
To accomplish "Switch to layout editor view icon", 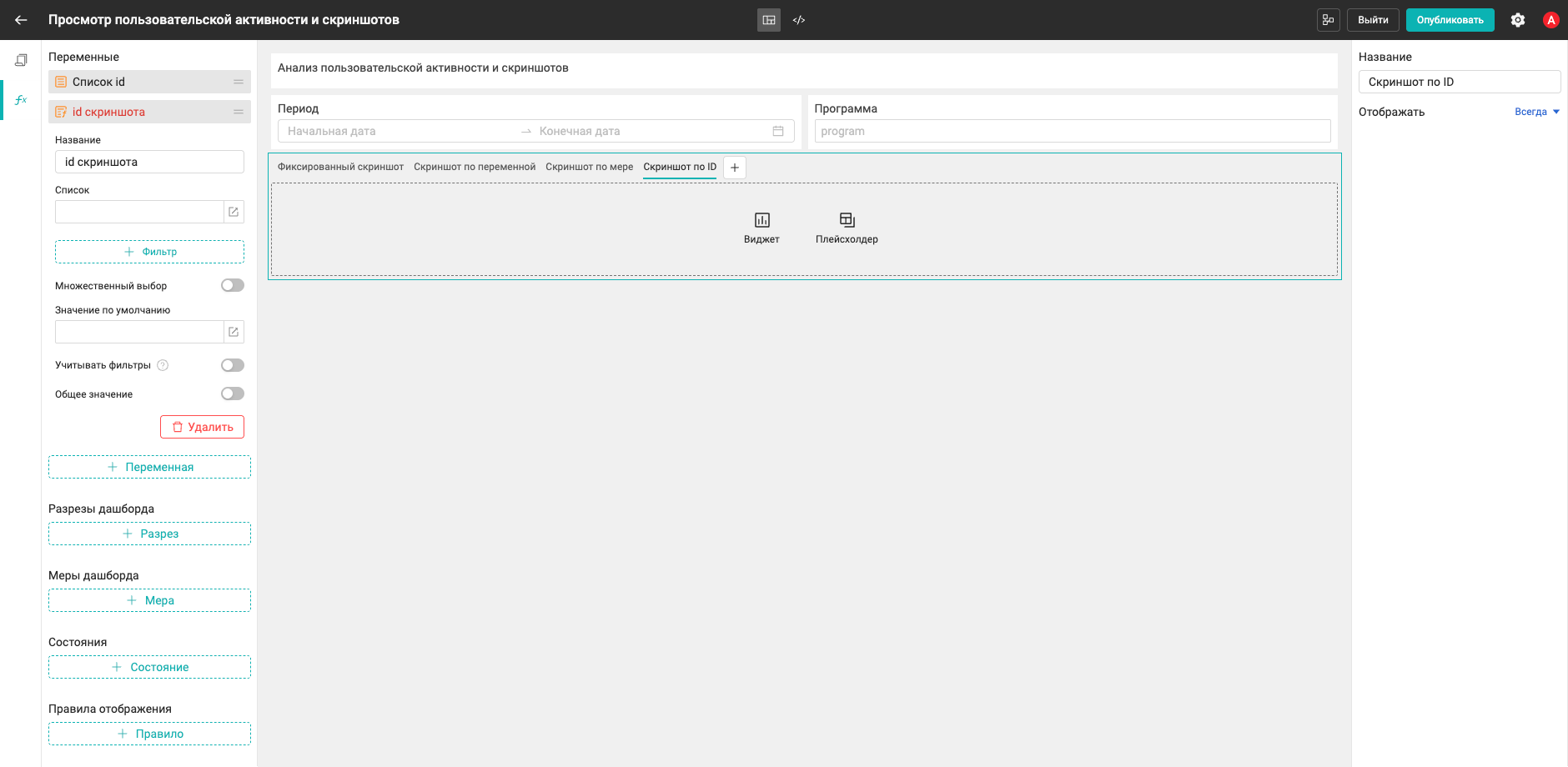I will click(x=769, y=20).
